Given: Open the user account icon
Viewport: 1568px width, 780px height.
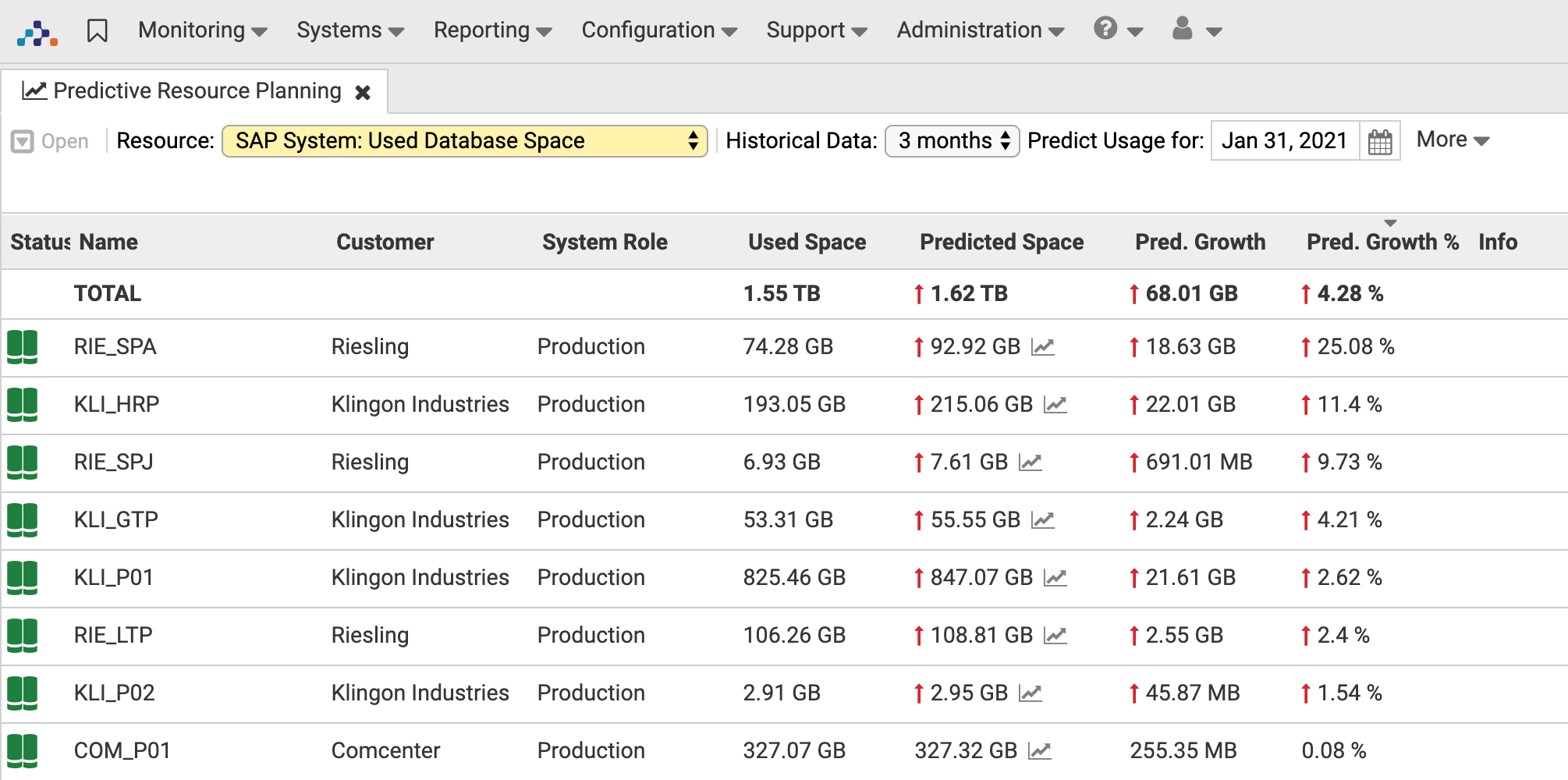Looking at the screenshot, I should (x=1182, y=30).
